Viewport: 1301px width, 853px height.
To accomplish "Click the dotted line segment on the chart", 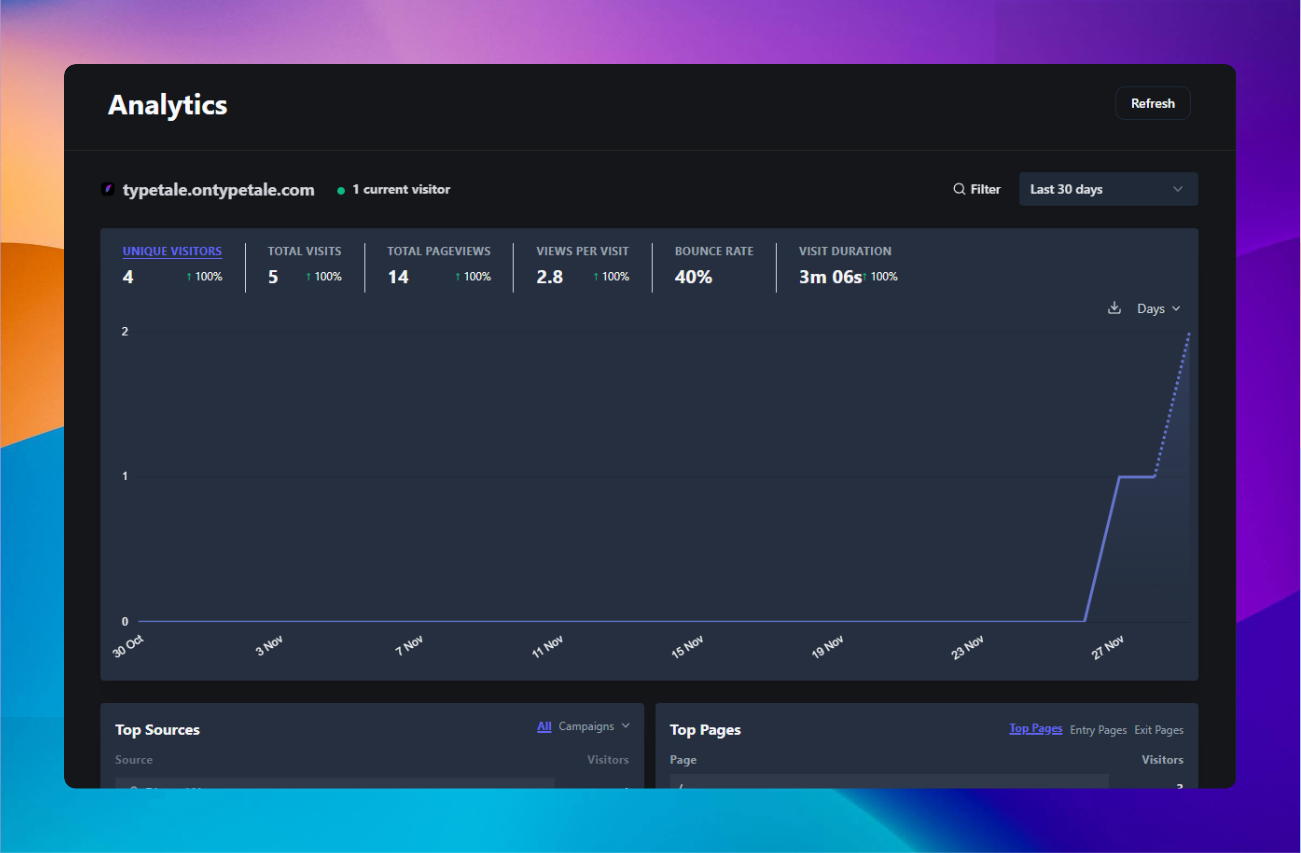I will (1173, 404).
